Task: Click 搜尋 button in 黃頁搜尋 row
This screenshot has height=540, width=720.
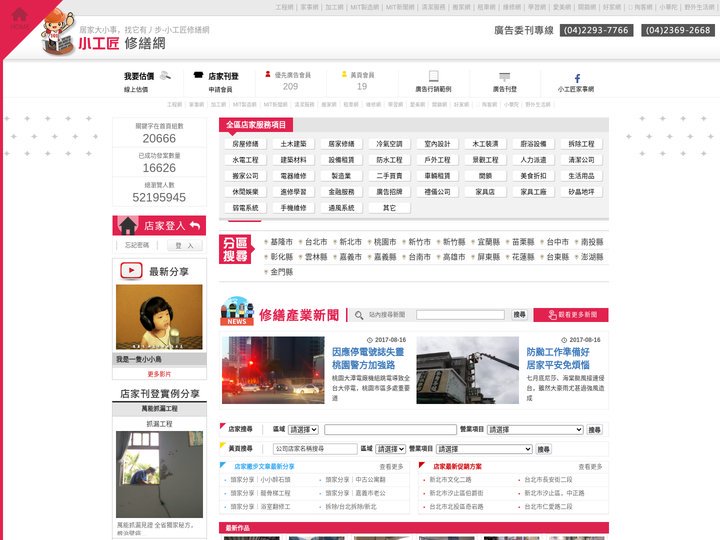Action: click(x=544, y=449)
